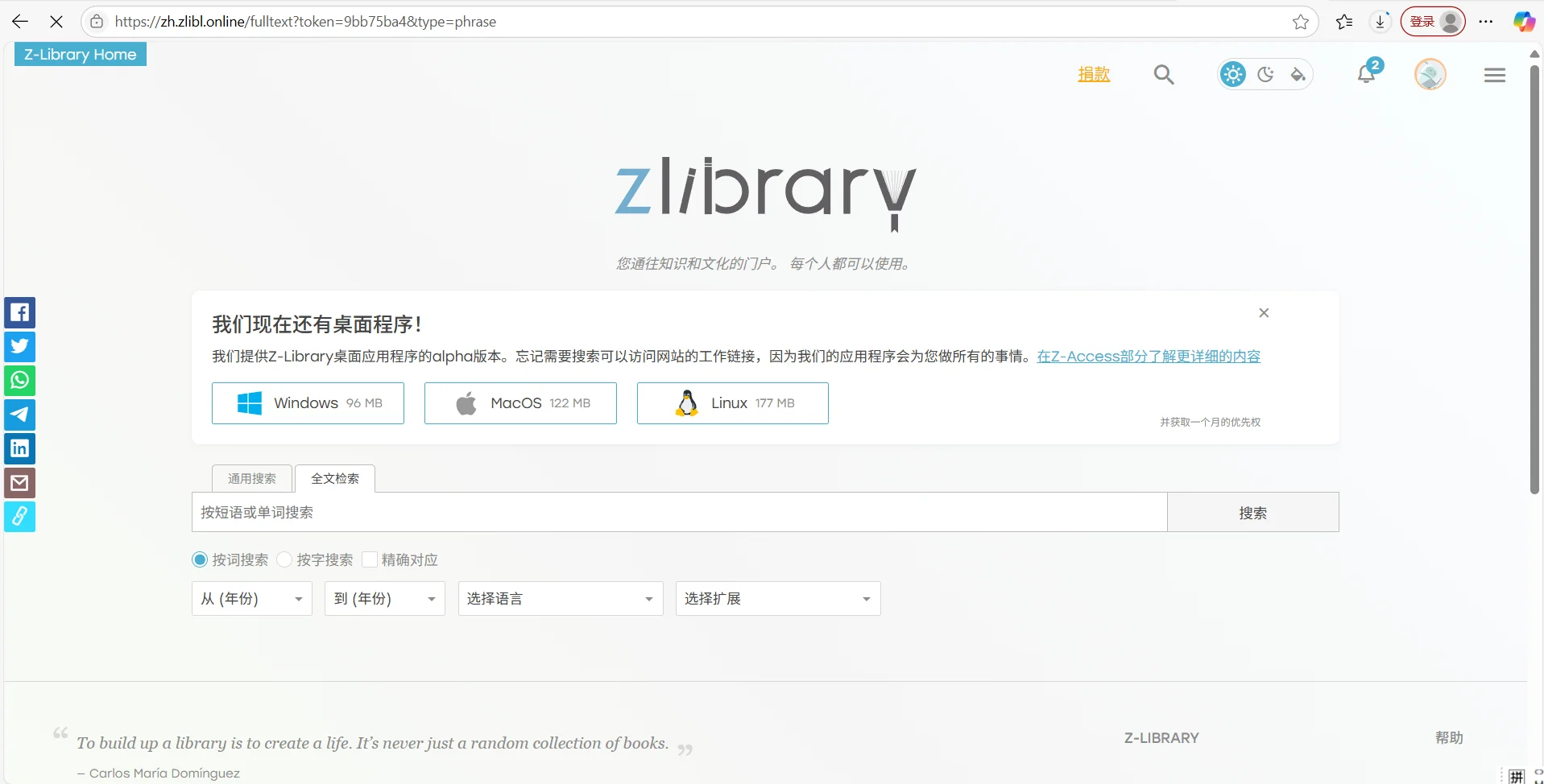Share the page via Telegram
Viewport: 1544px width, 784px height.
tap(20, 415)
